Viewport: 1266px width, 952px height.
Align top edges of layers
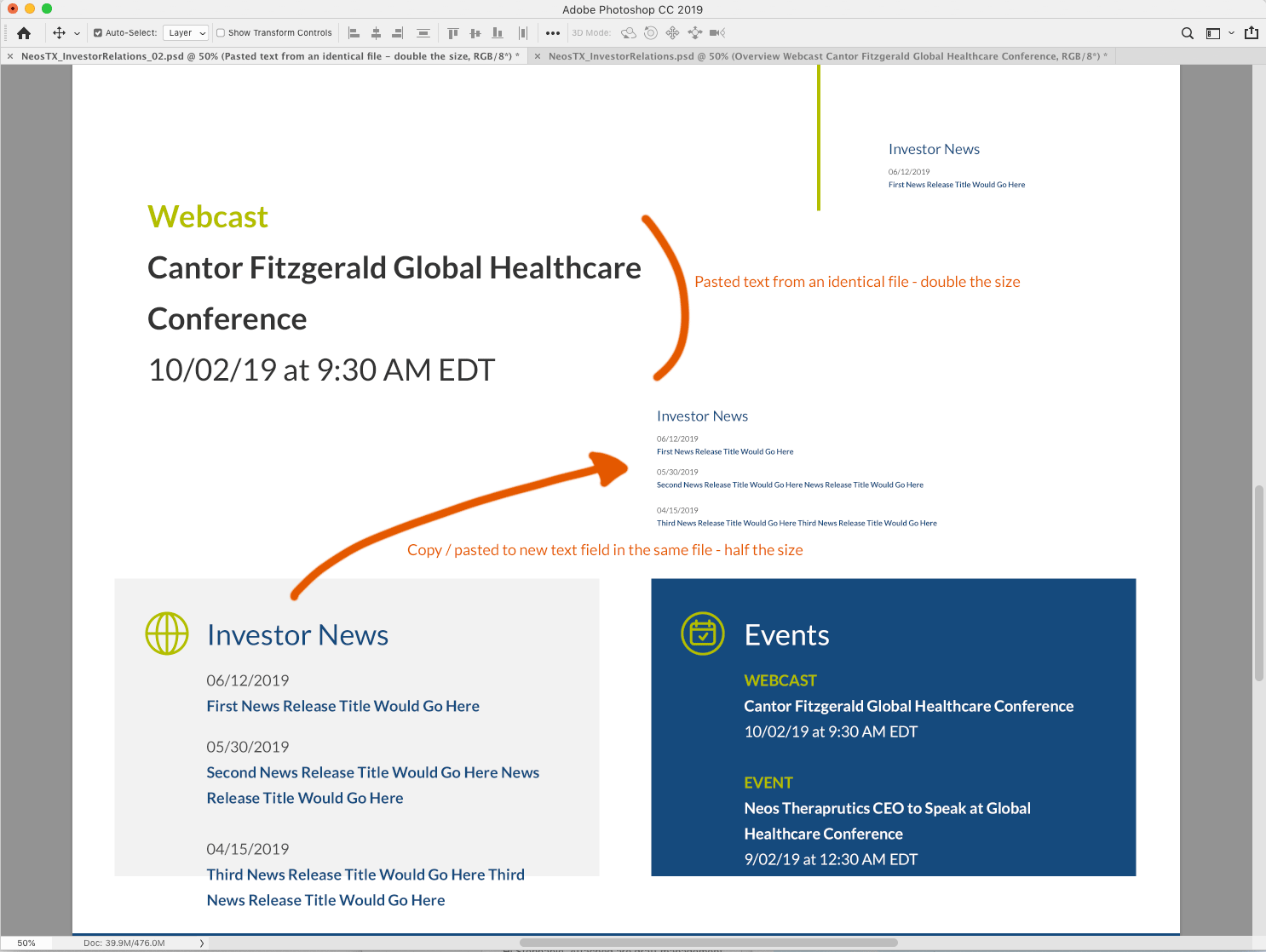tap(453, 33)
